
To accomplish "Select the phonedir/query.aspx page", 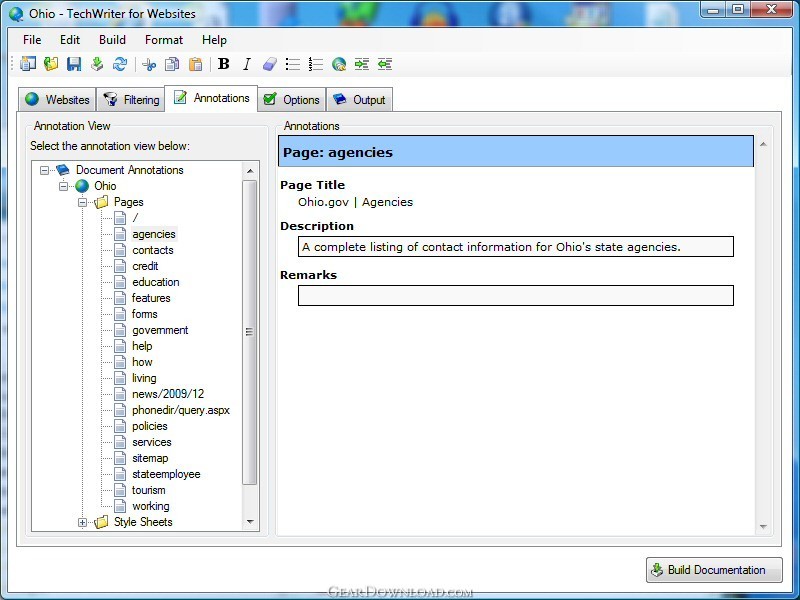I will pyautogui.click(x=181, y=410).
